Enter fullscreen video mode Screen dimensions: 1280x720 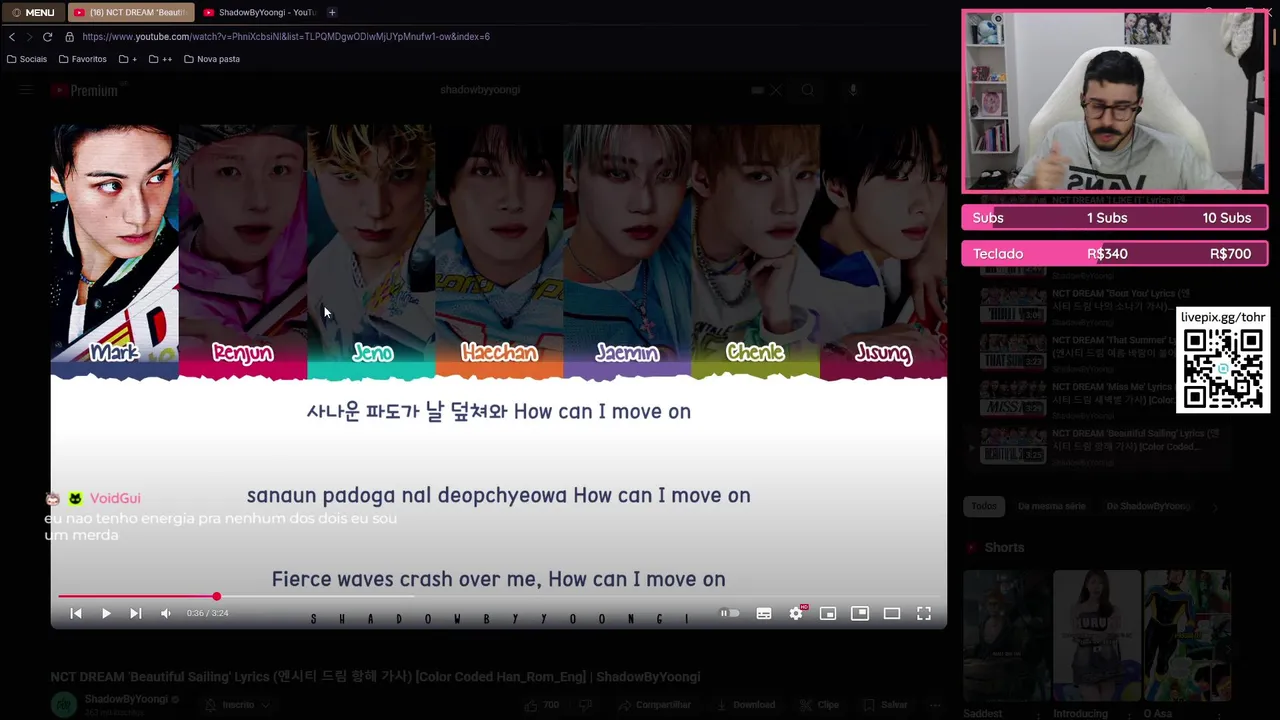tap(924, 613)
